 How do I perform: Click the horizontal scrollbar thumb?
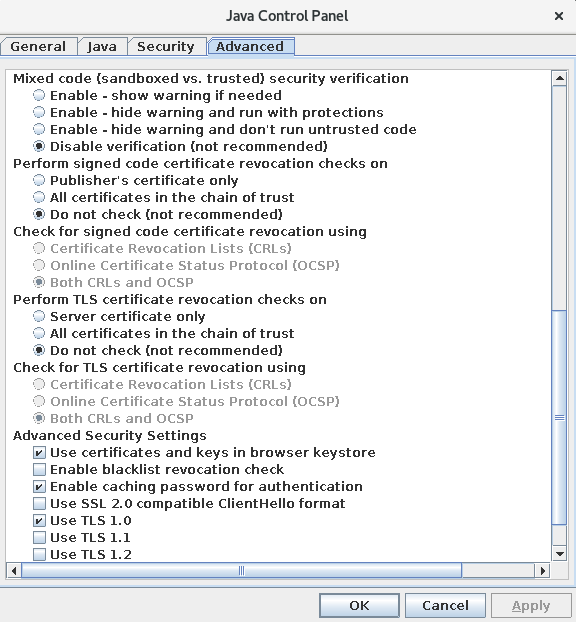coord(242,571)
